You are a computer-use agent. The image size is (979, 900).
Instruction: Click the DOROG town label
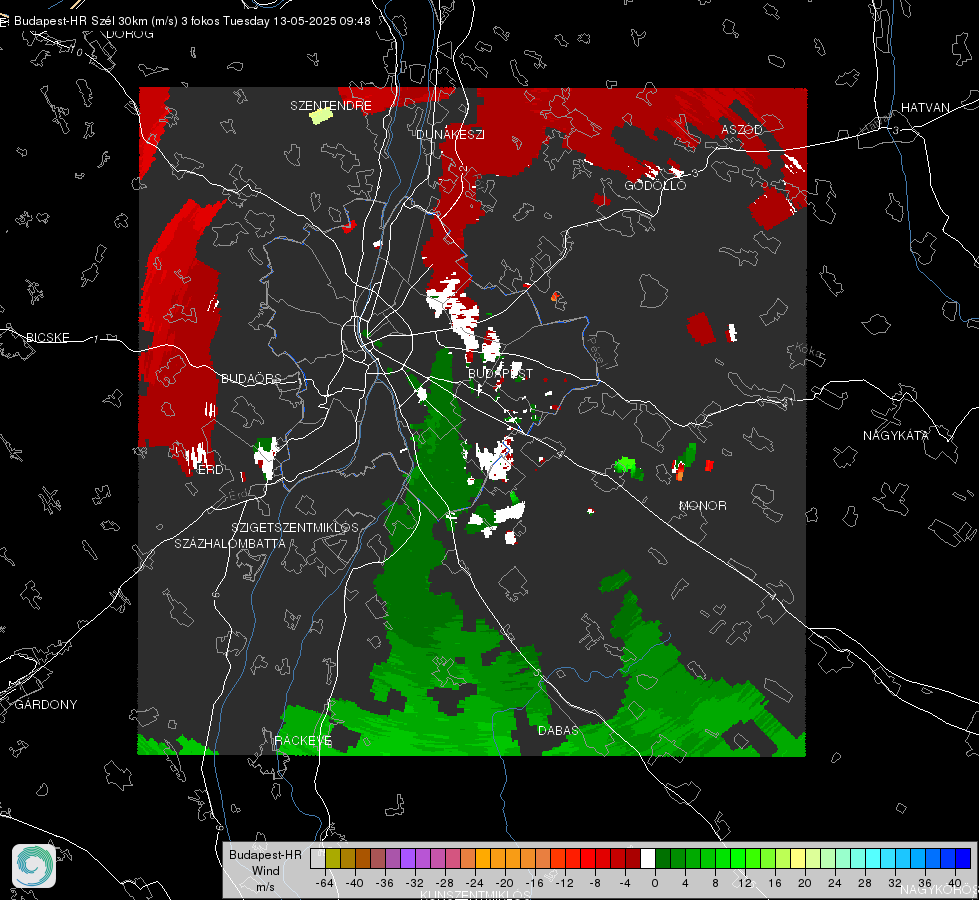130,34
